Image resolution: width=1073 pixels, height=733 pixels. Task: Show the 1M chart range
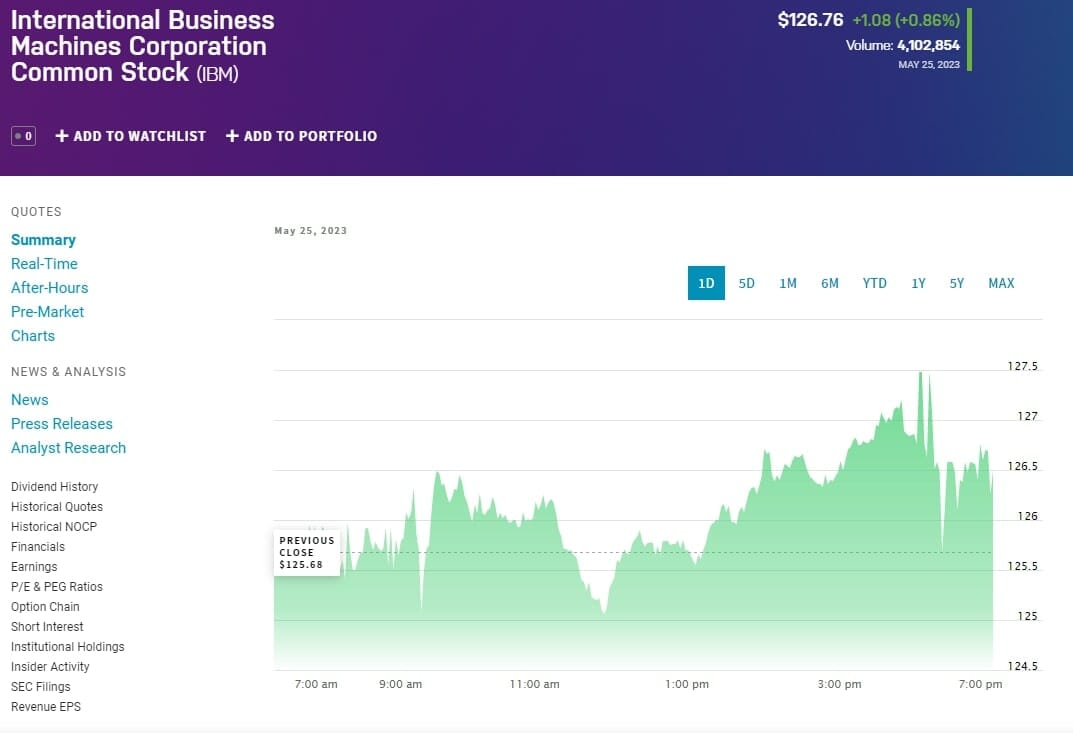click(788, 283)
